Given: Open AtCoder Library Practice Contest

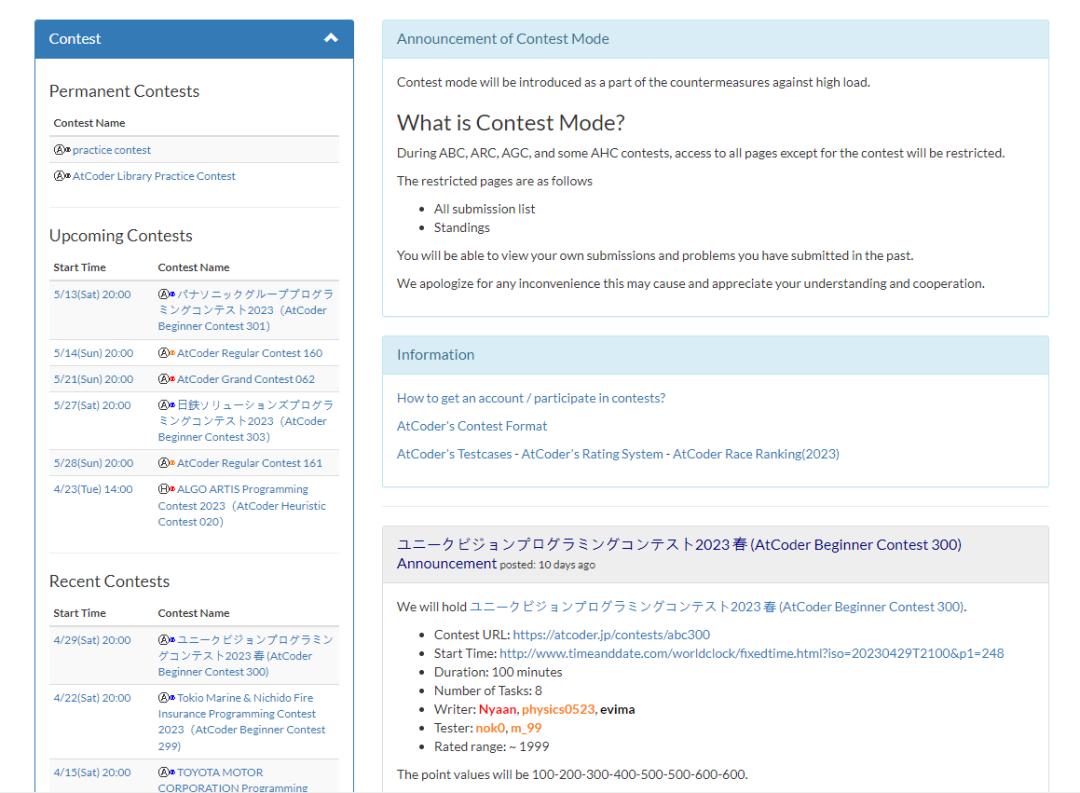Looking at the screenshot, I should point(154,176).
